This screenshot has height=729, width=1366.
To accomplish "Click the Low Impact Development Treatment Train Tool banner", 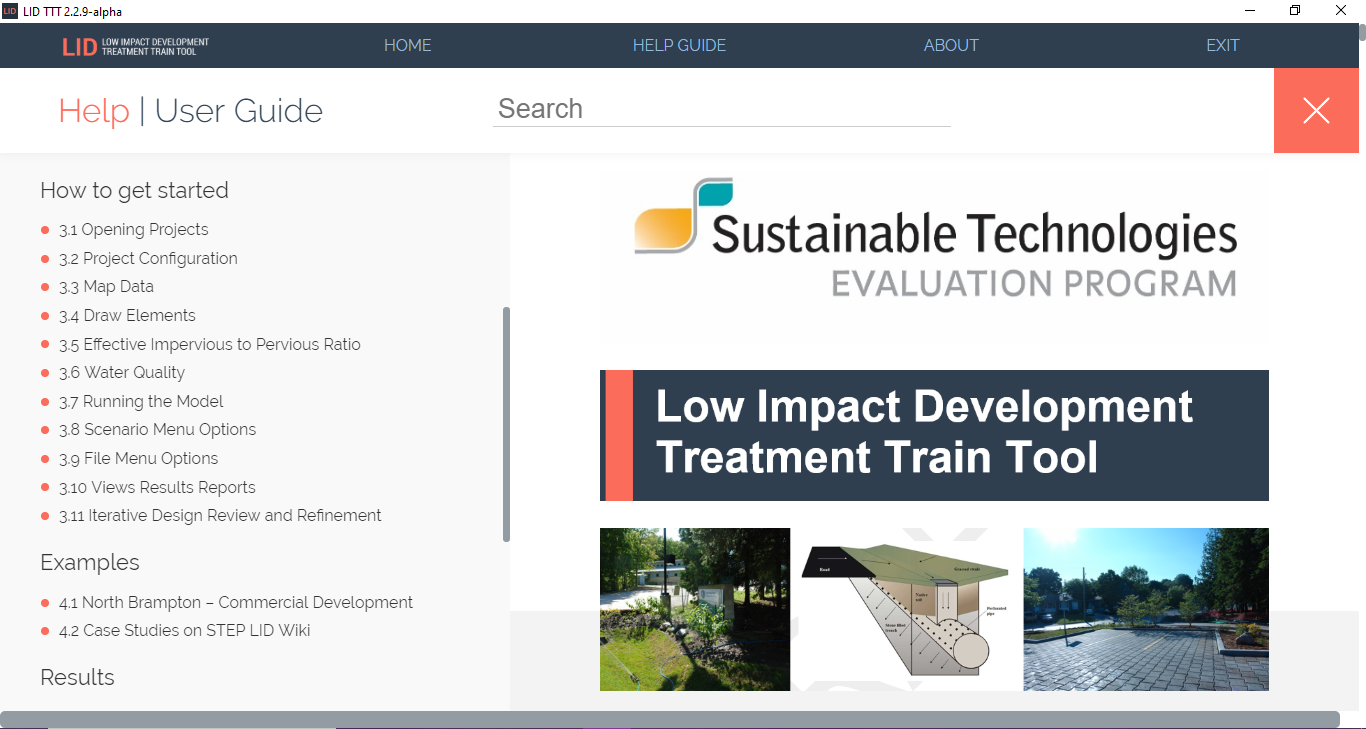I will pyautogui.click(x=934, y=435).
